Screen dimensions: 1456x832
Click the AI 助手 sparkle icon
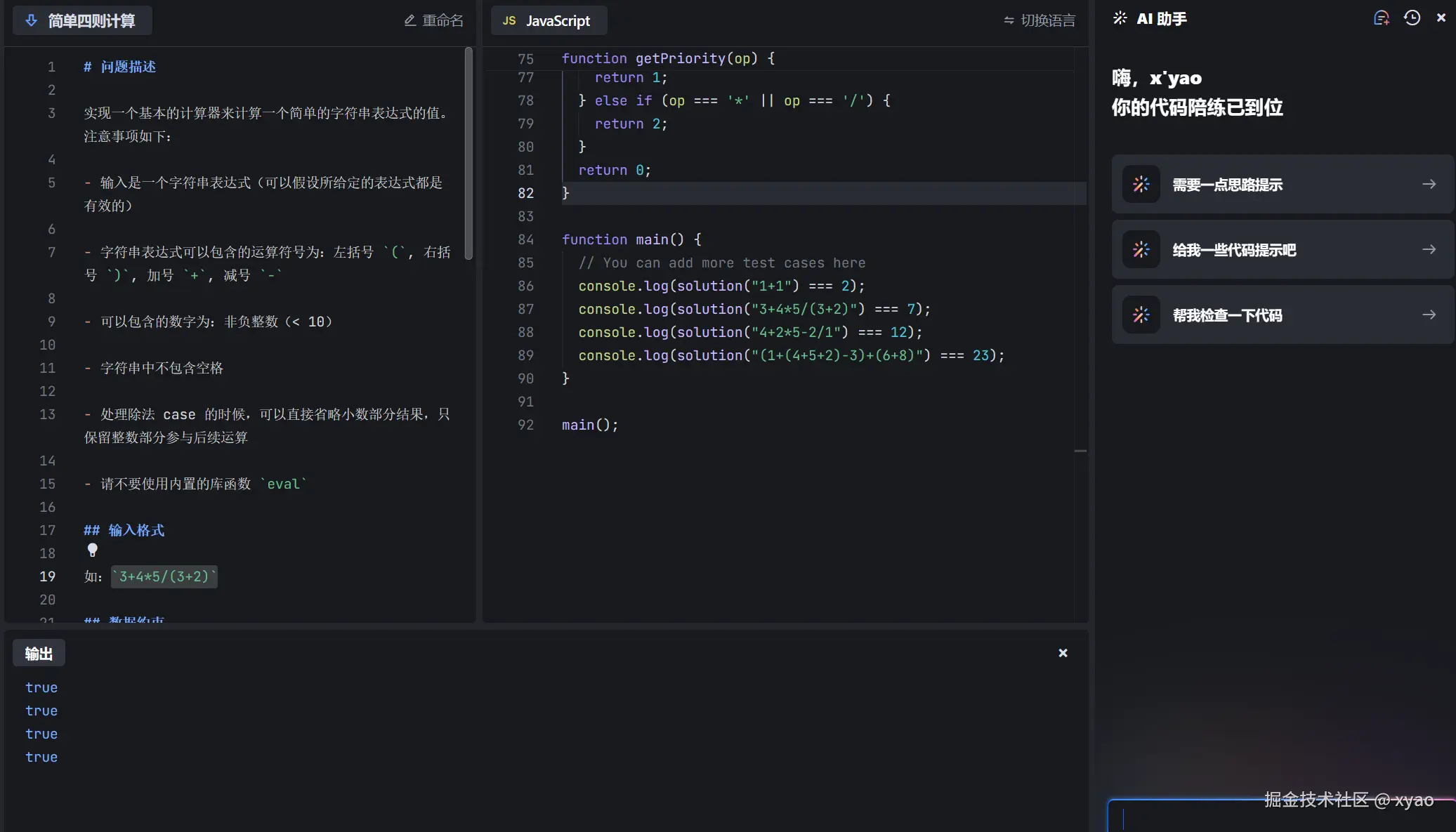click(x=1120, y=18)
